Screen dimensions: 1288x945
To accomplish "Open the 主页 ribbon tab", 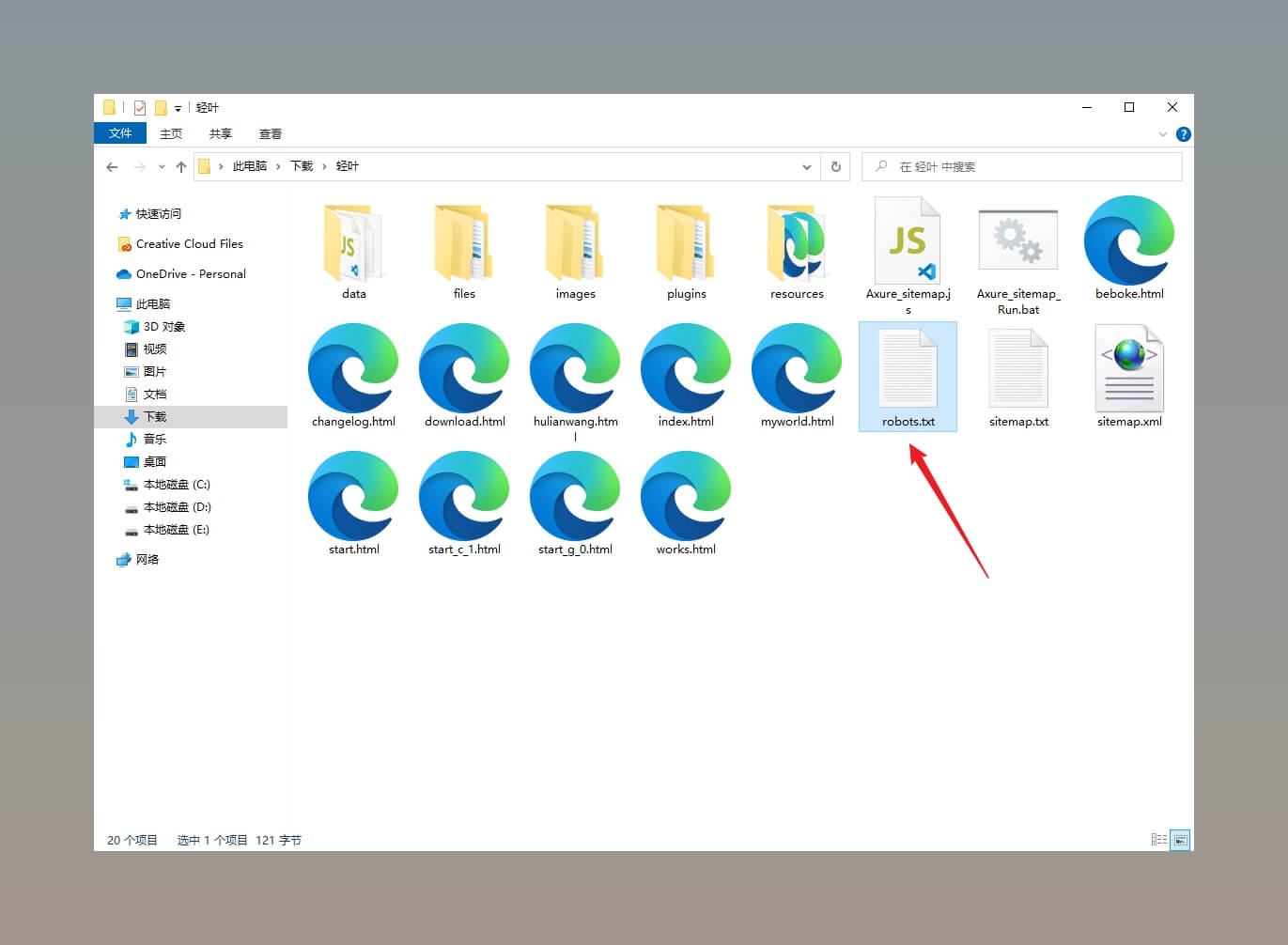I will point(171,133).
